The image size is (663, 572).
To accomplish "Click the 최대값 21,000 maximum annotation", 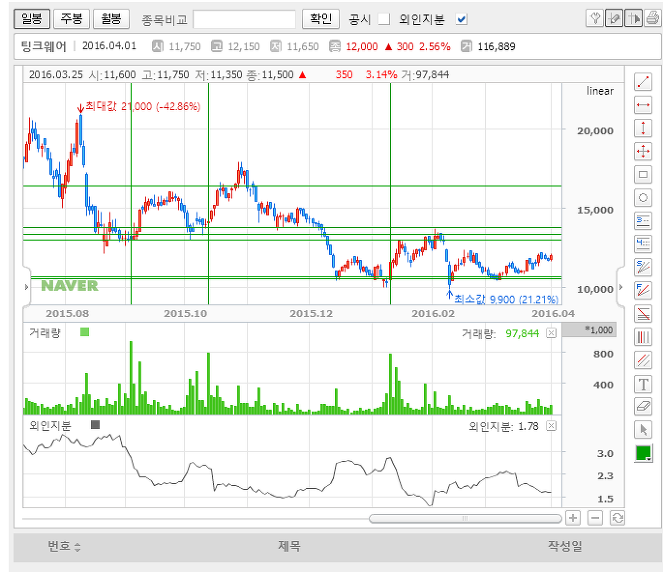I will point(142,106).
